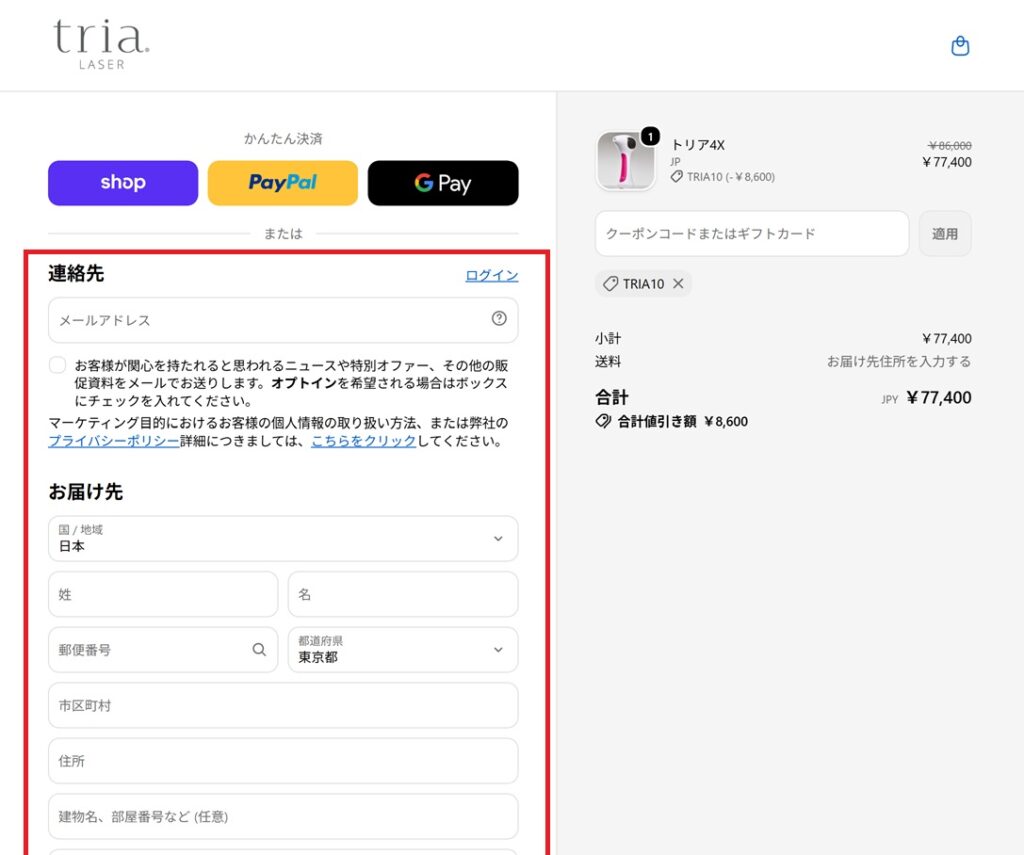Pay with Google Pay button
This screenshot has width=1024, height=855.
(x=443, y=183)
